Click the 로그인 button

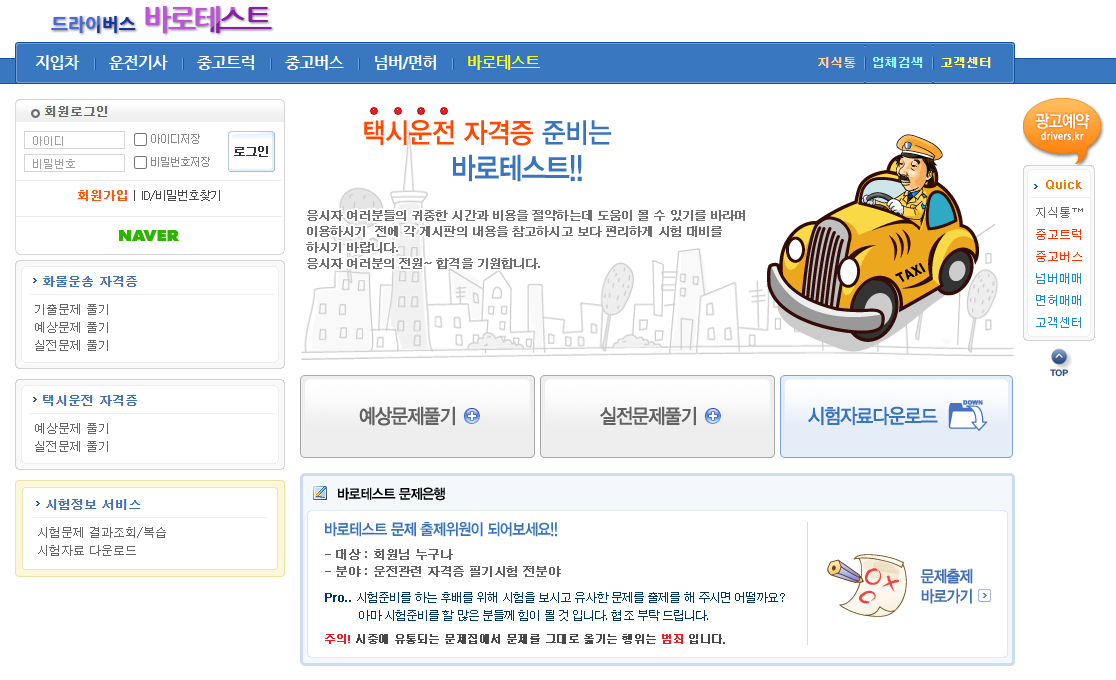(x=251, y=151)
